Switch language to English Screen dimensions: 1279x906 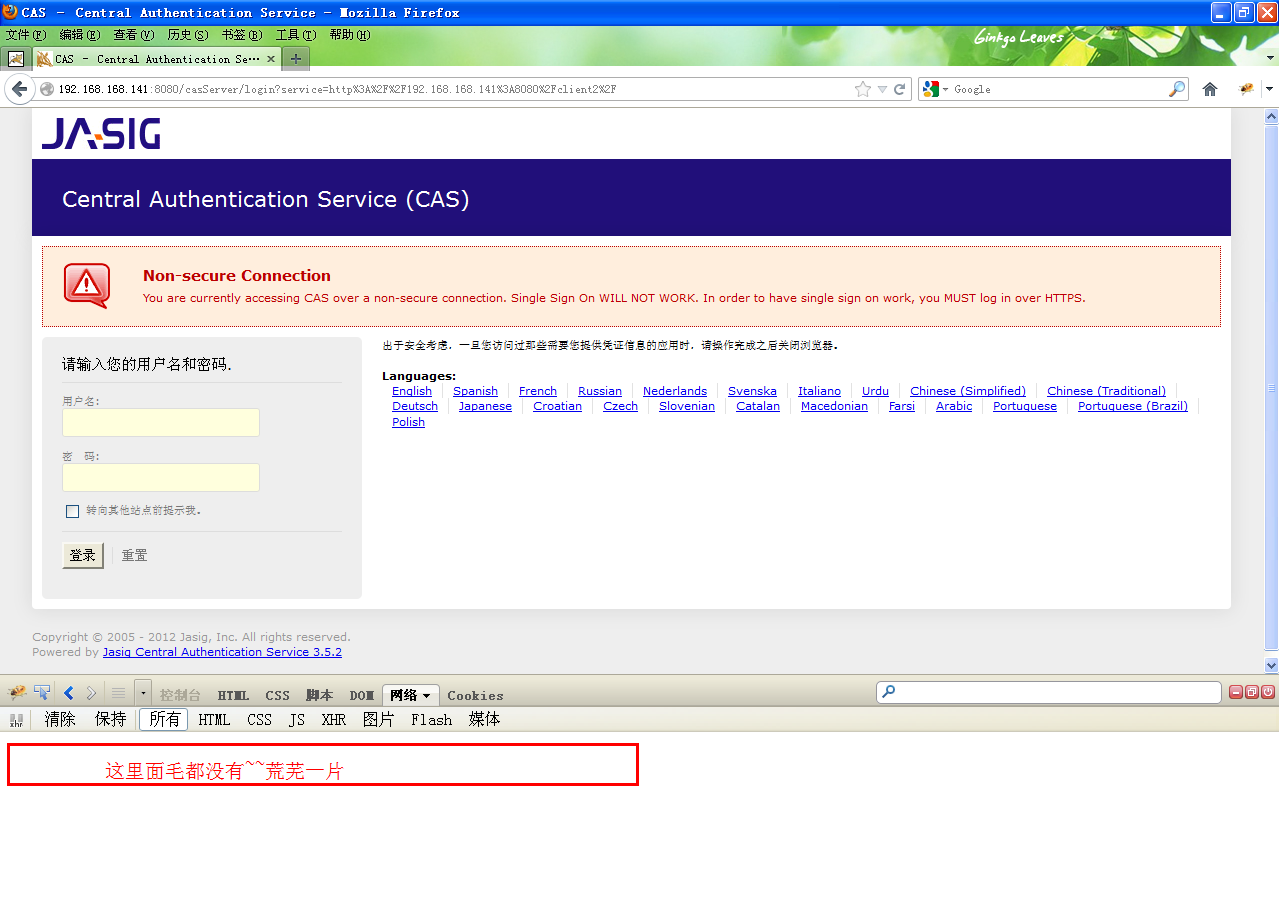tap(412, 391)
